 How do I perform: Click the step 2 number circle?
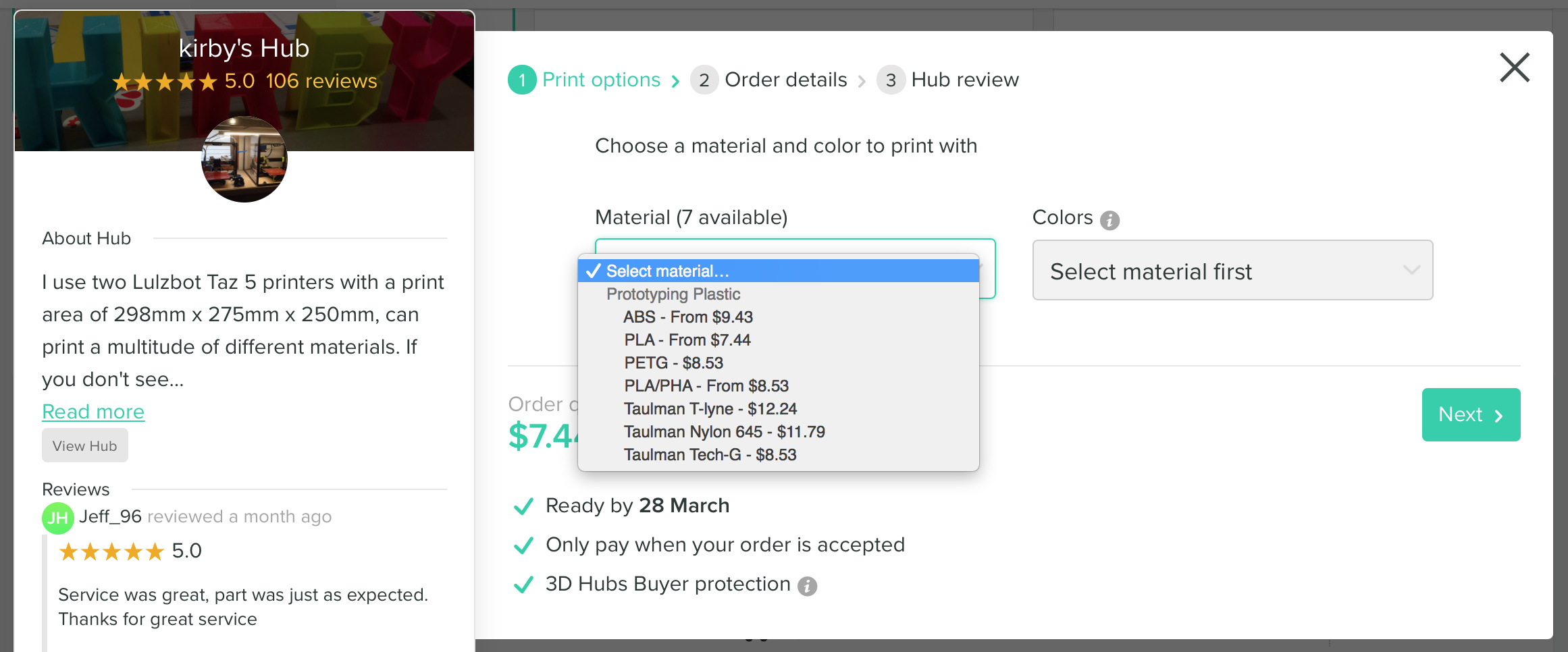coord(704,80)
